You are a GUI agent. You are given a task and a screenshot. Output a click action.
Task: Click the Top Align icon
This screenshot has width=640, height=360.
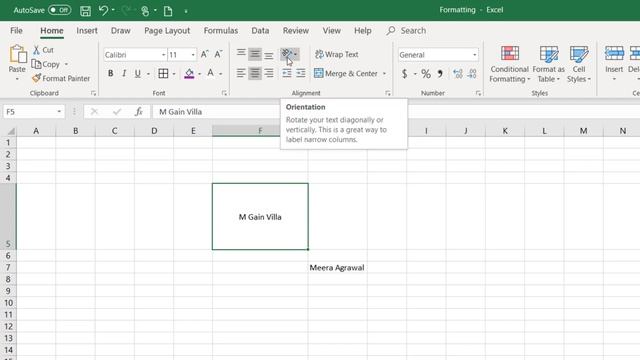click(x=241, y=54)
